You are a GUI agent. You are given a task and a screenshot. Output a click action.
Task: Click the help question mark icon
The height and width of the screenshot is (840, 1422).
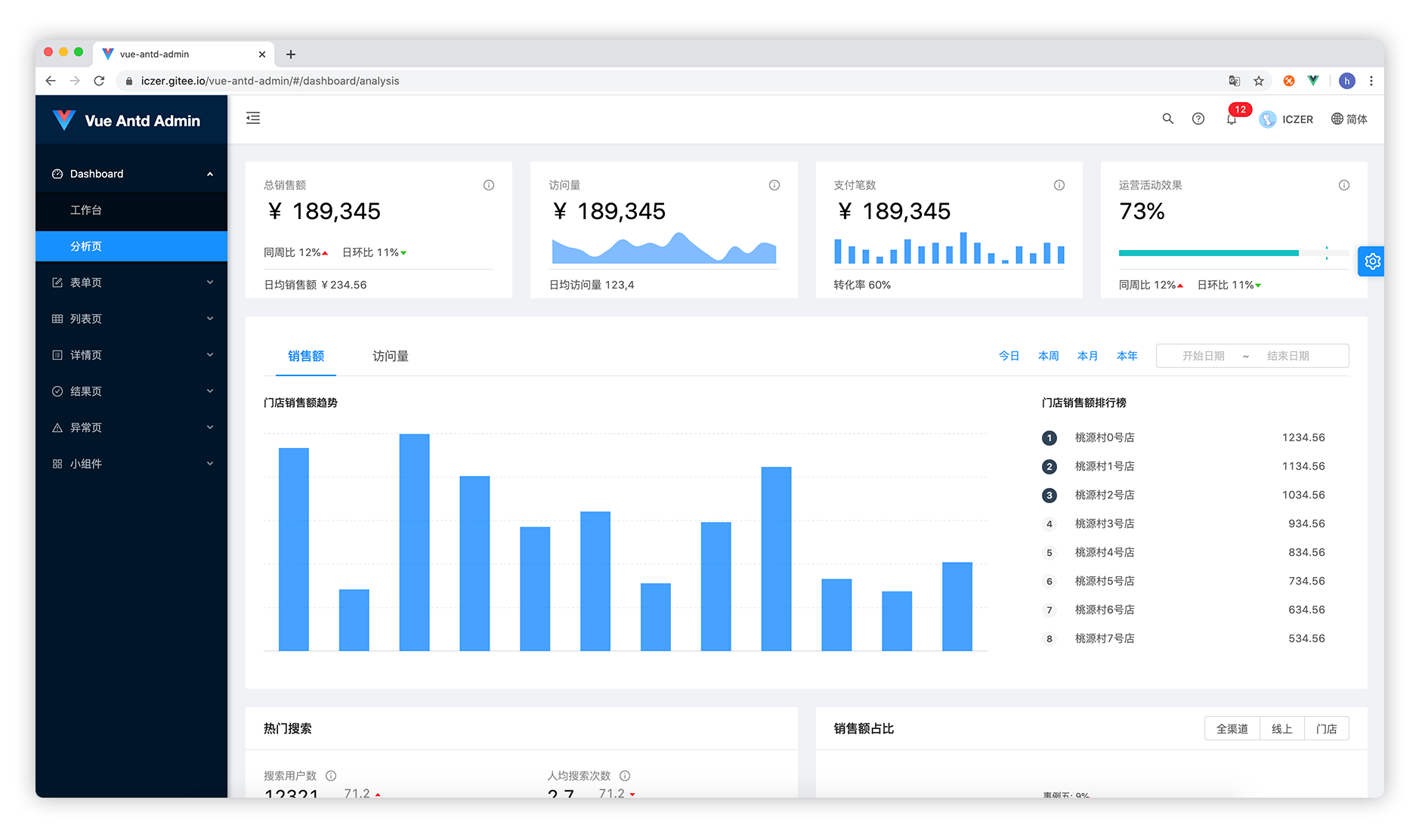pyautogui.click(x=1198, y=119)
